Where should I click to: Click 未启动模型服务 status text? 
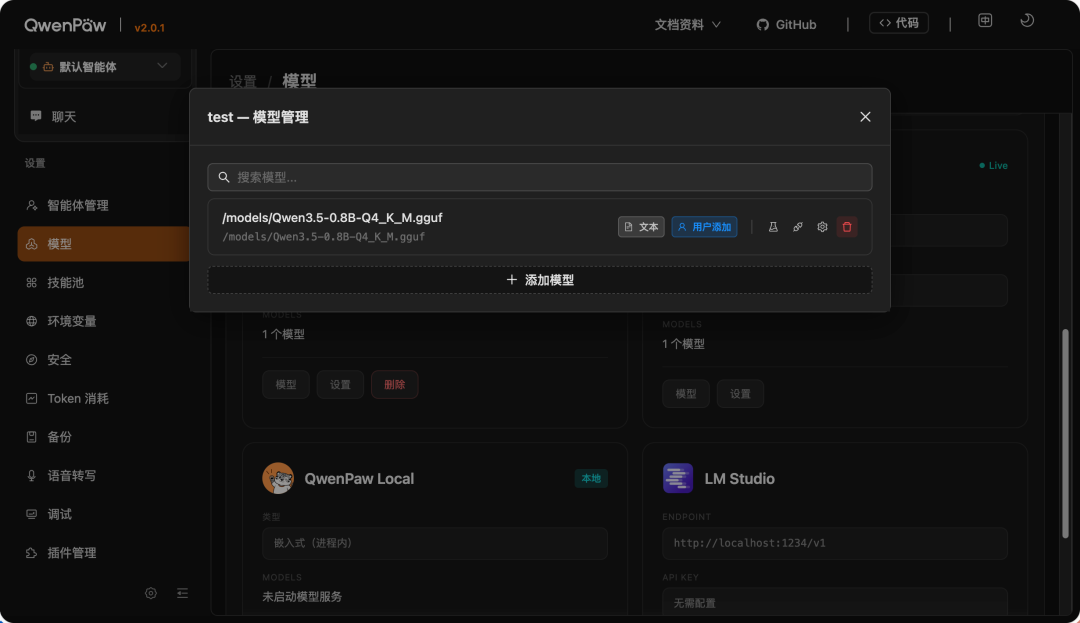pos(302,597)
